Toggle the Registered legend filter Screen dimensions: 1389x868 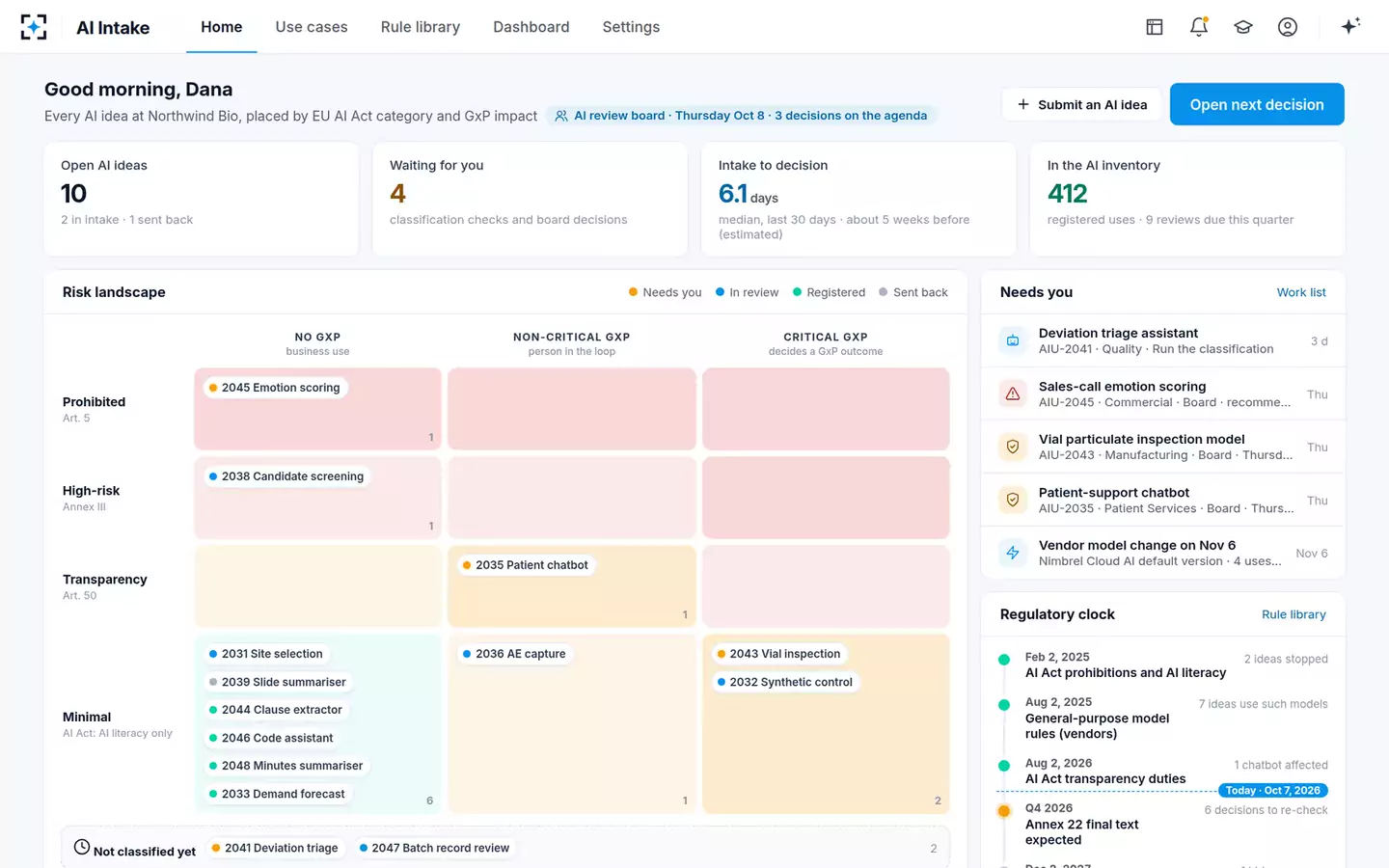pos(830,292)
